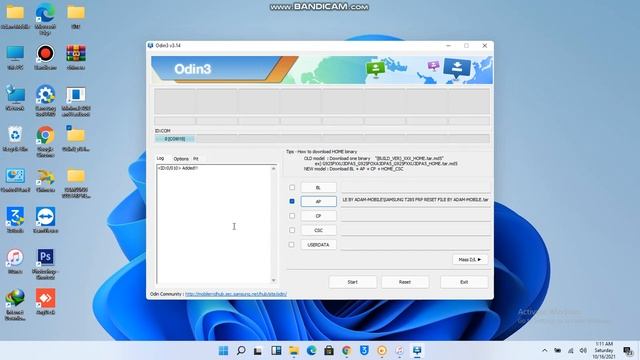Expand the Mass D/L arrow button

coord(470,260)
